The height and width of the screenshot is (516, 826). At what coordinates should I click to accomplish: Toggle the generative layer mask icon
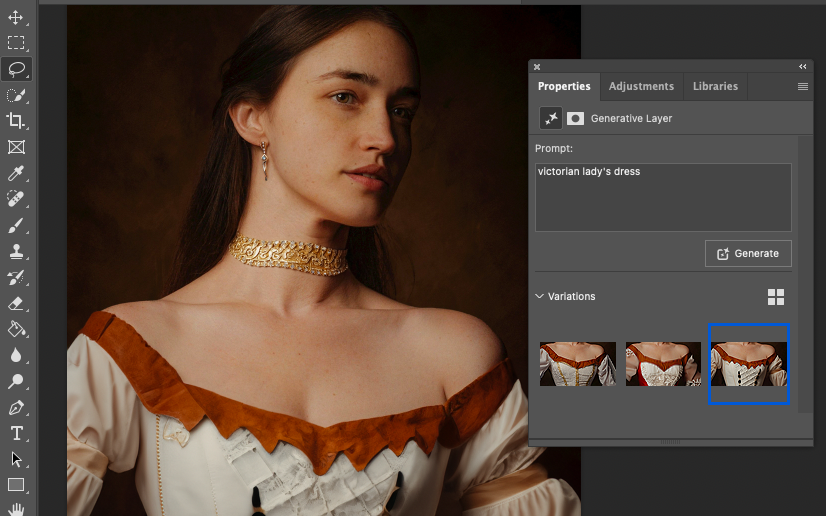pyautogui.click(x=575, y=118)
